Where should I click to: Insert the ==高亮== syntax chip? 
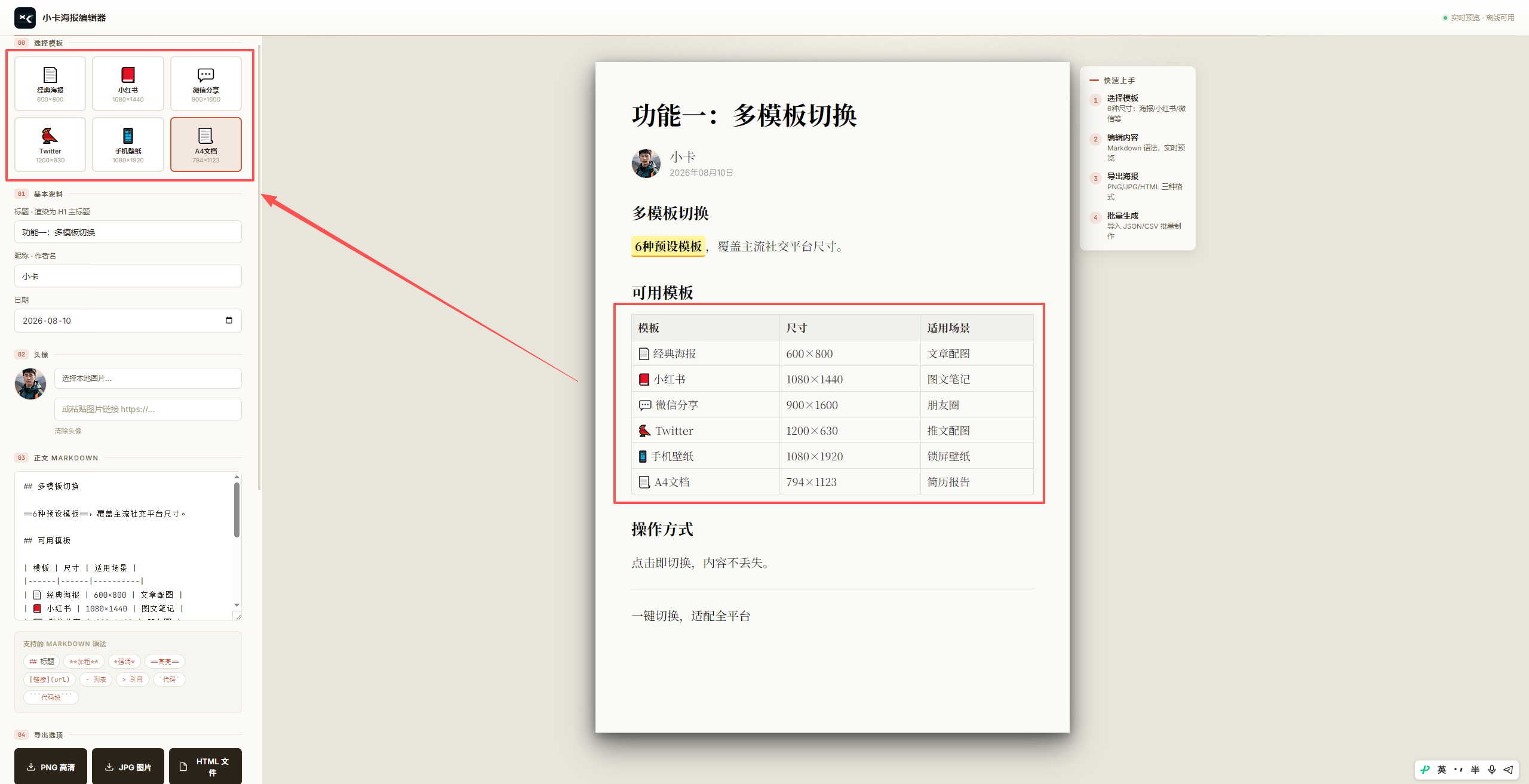point(165,662)
